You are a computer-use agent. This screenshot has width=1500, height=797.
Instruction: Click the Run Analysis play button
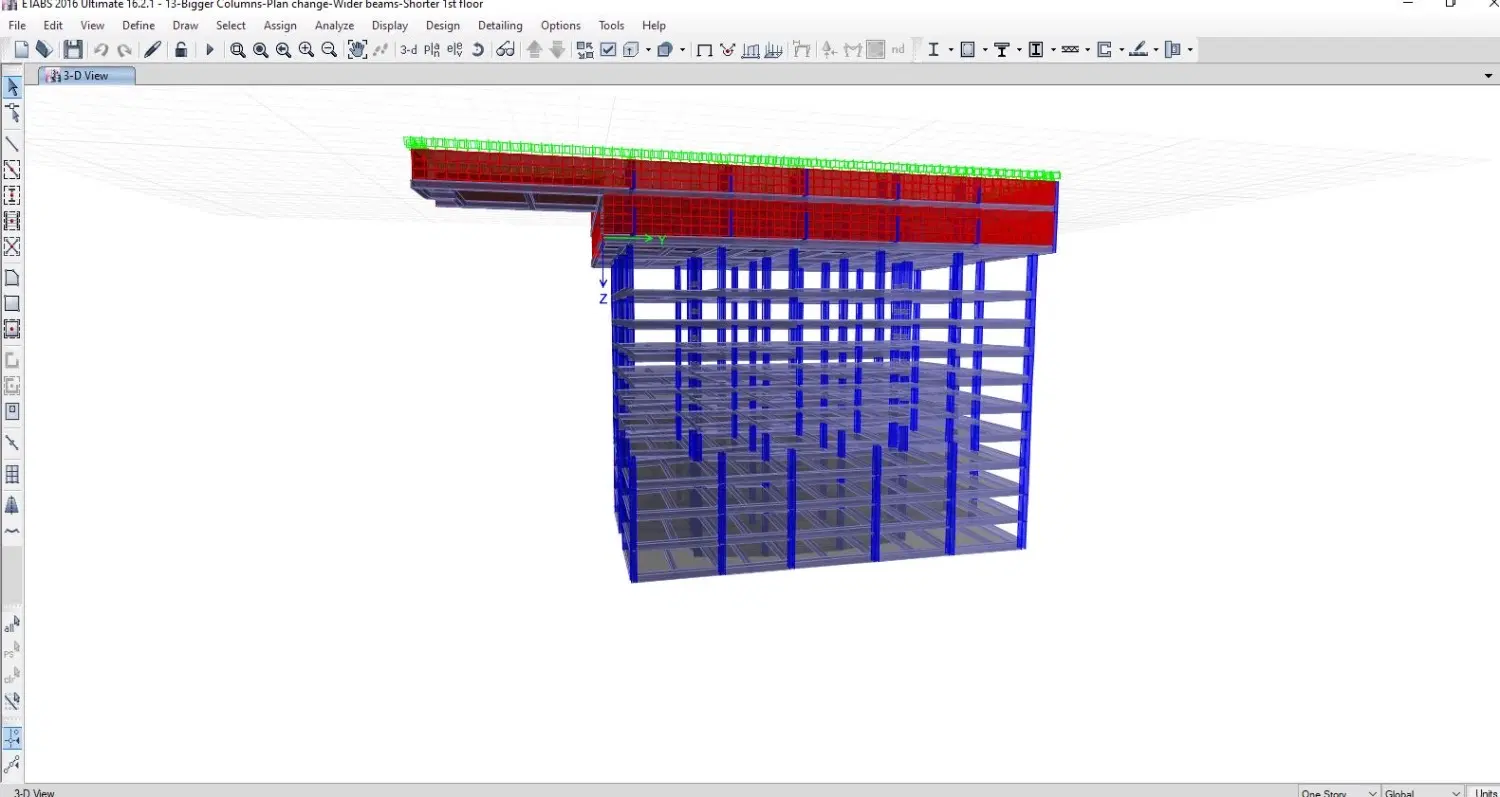[x=210, y=49]
